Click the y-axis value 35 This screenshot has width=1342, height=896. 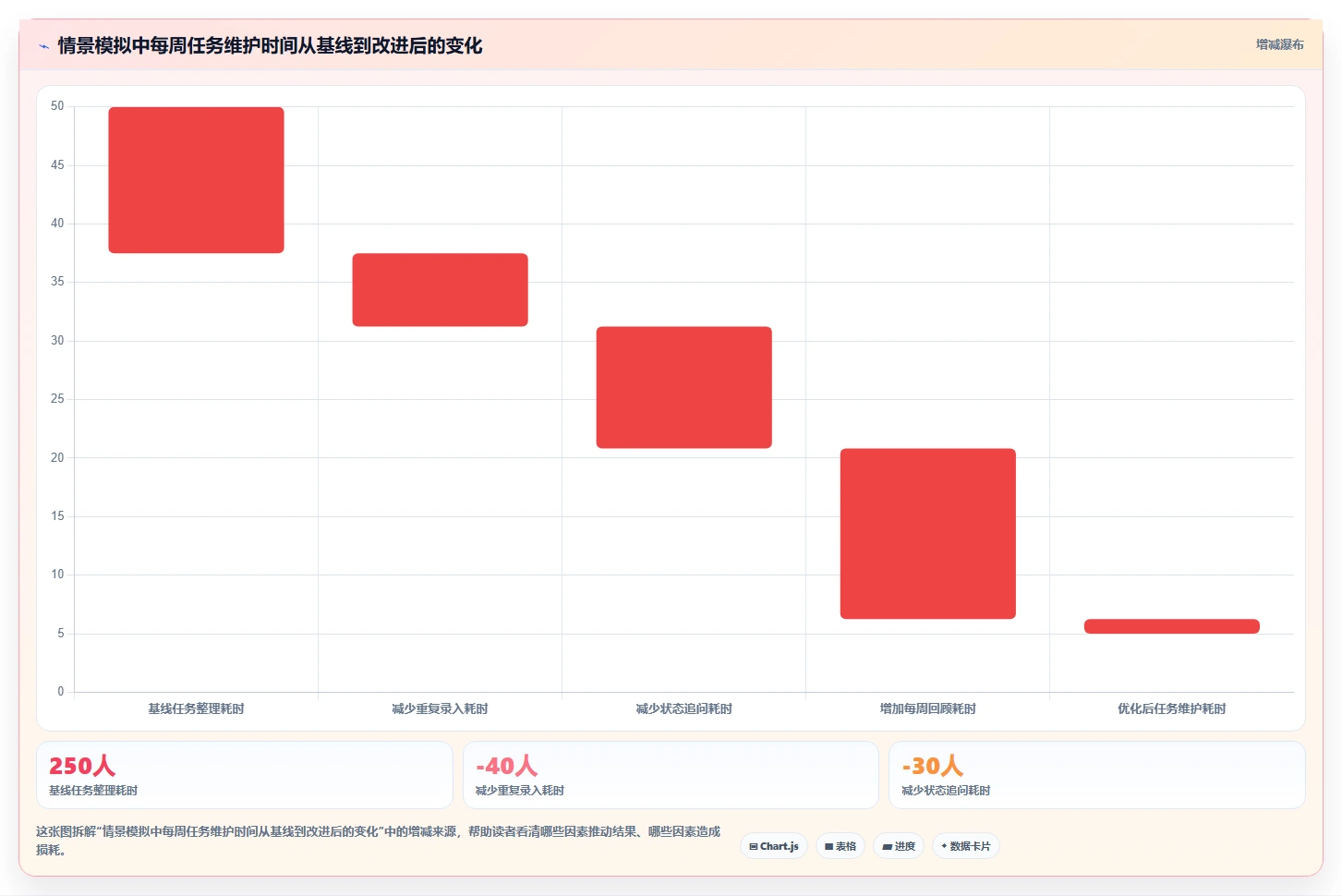pyautogui.click(x=57, y=282)
